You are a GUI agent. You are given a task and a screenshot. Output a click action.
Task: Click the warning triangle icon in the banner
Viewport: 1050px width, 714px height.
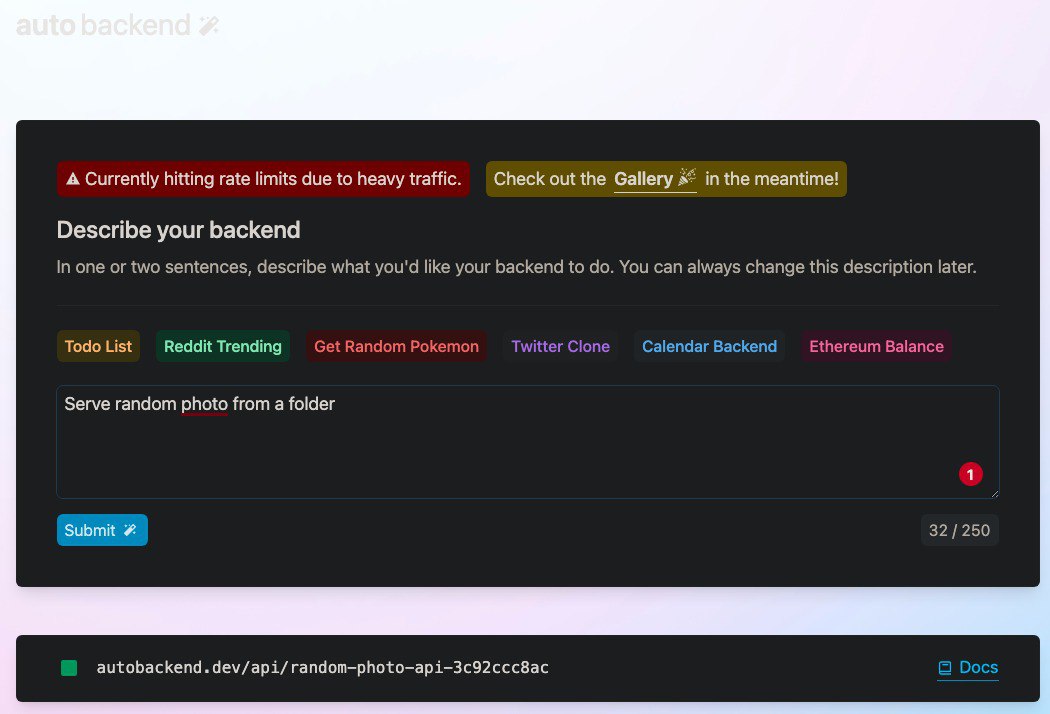72,180
